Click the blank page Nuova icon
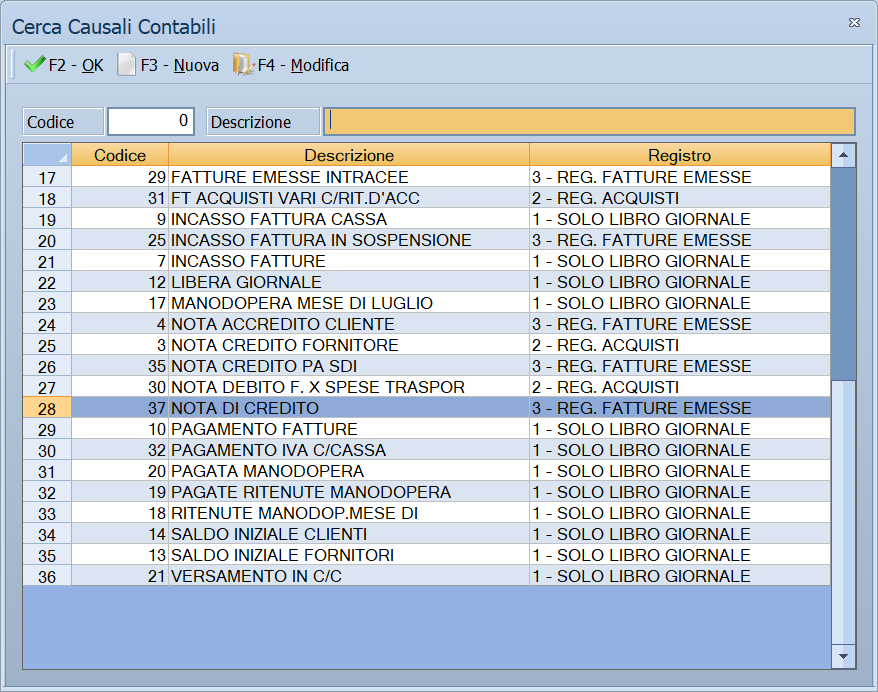Viewport: 878px width, 692px height. tap(126, 64)
